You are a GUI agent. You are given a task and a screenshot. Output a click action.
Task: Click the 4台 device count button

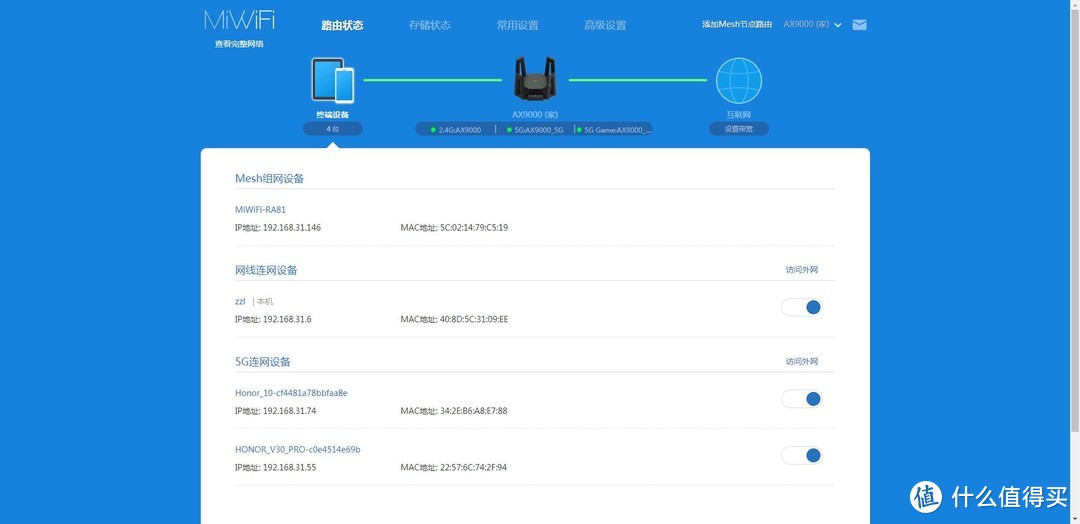pyautogui.click(x=333, y=129)
